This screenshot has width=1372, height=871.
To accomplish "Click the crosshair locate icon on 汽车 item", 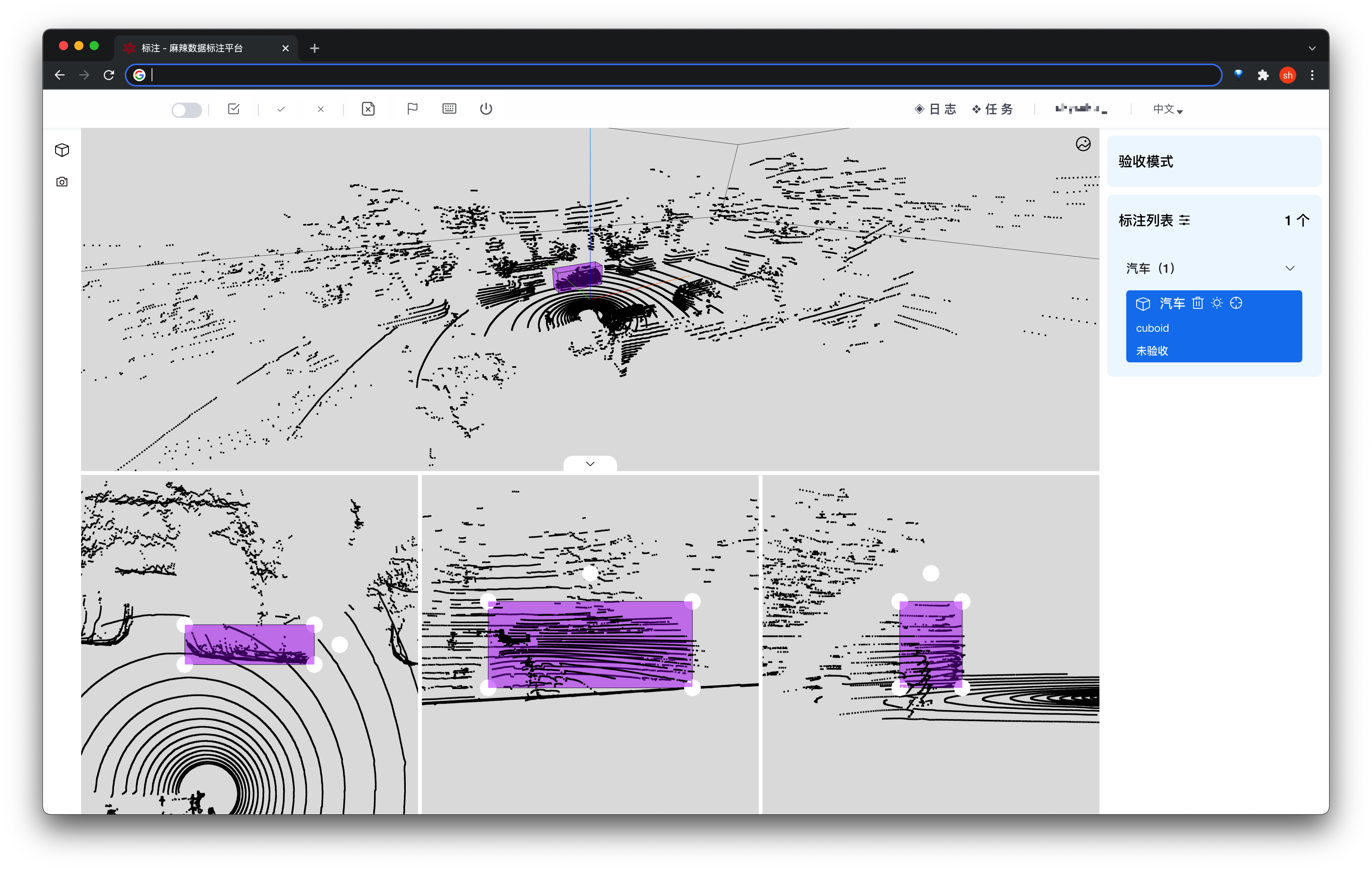I will [1236, 303].
